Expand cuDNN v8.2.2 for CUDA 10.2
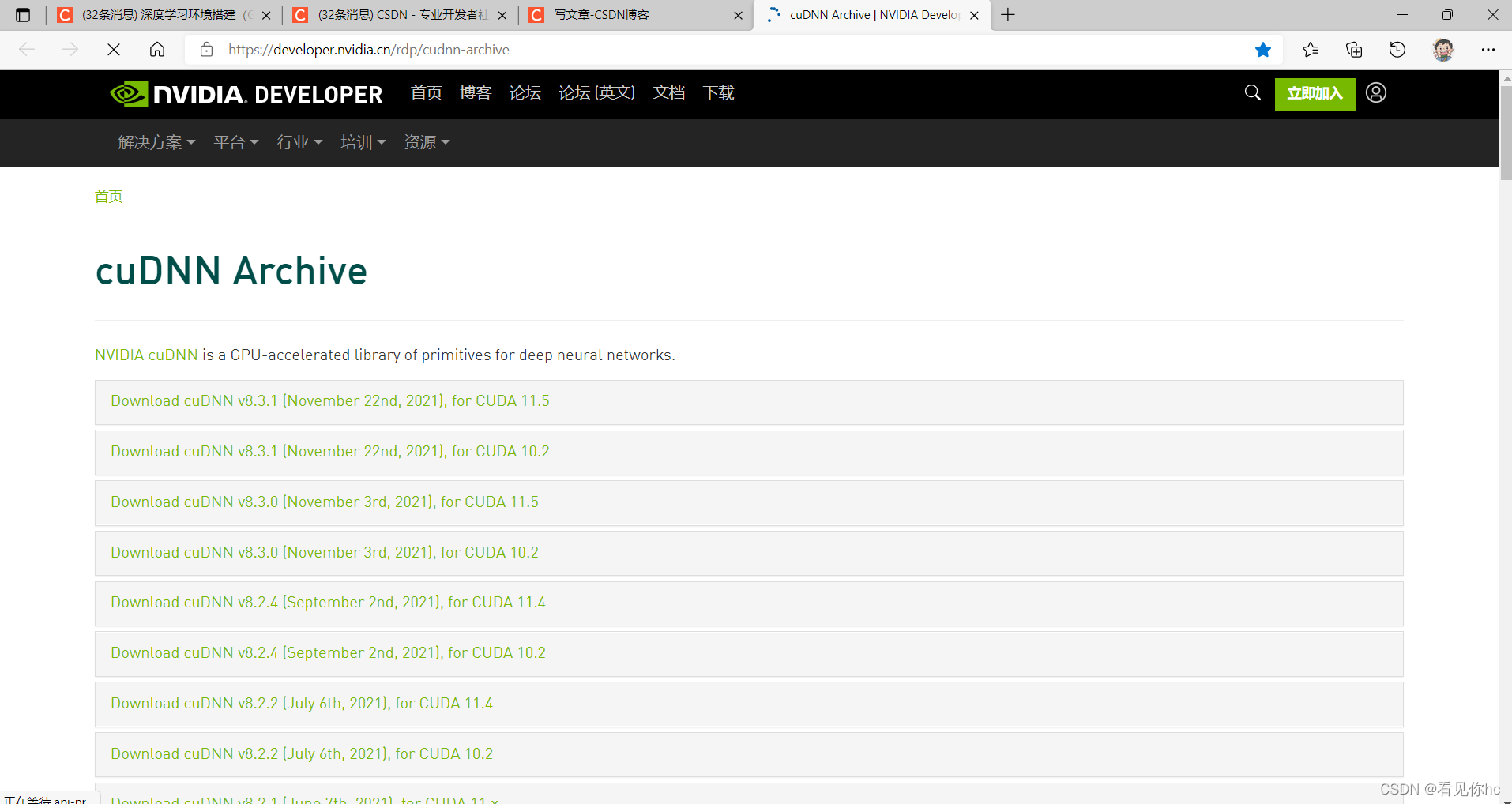The height and width of the screenshot is (804, 1512). coord(749,755)
